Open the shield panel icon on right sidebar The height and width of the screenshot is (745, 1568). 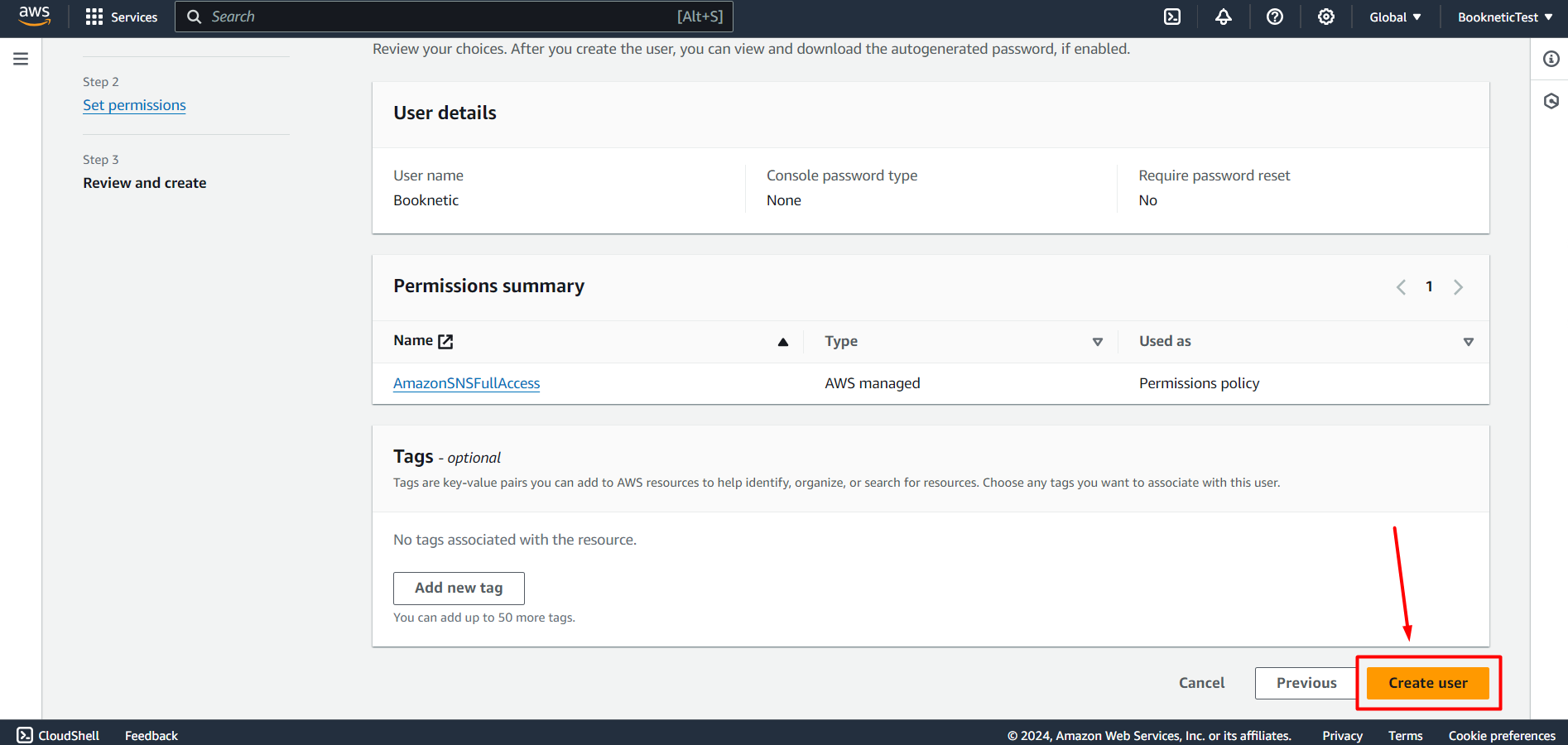1551,100
